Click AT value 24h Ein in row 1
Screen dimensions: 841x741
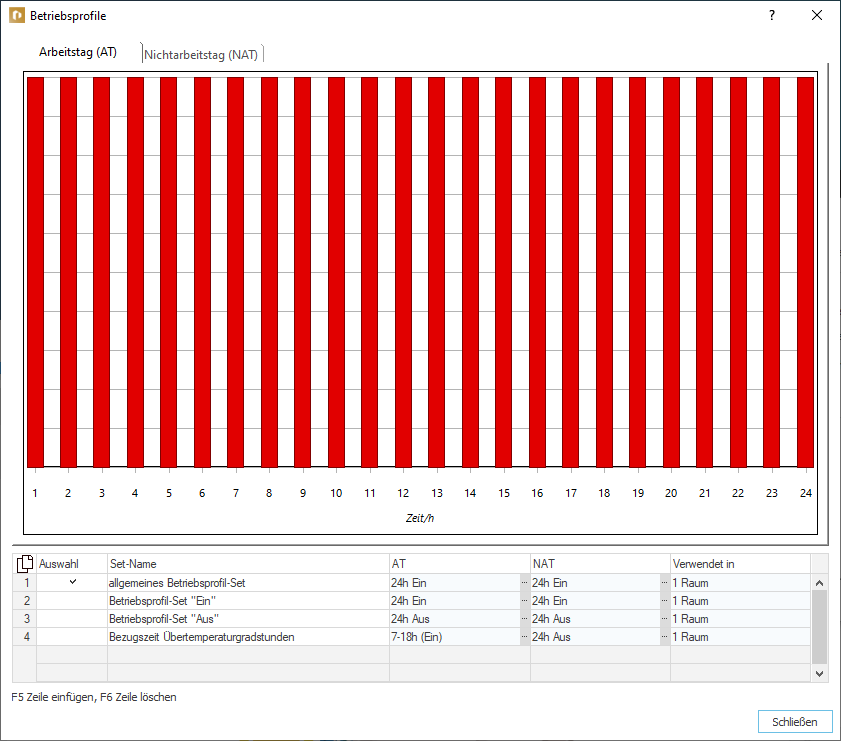pyautogui.click(x=409, y=583)
